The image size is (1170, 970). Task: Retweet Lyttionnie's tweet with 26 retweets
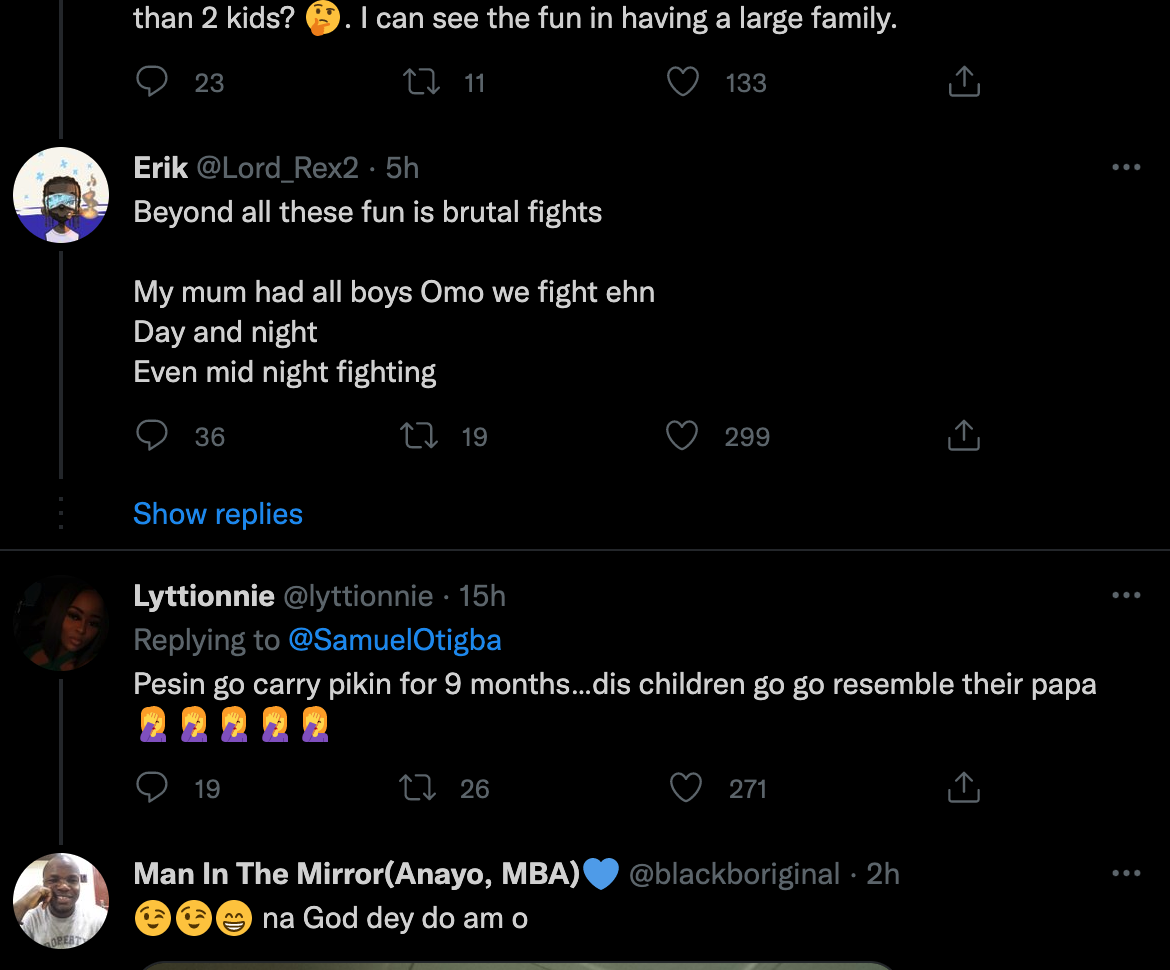point(417,788)
